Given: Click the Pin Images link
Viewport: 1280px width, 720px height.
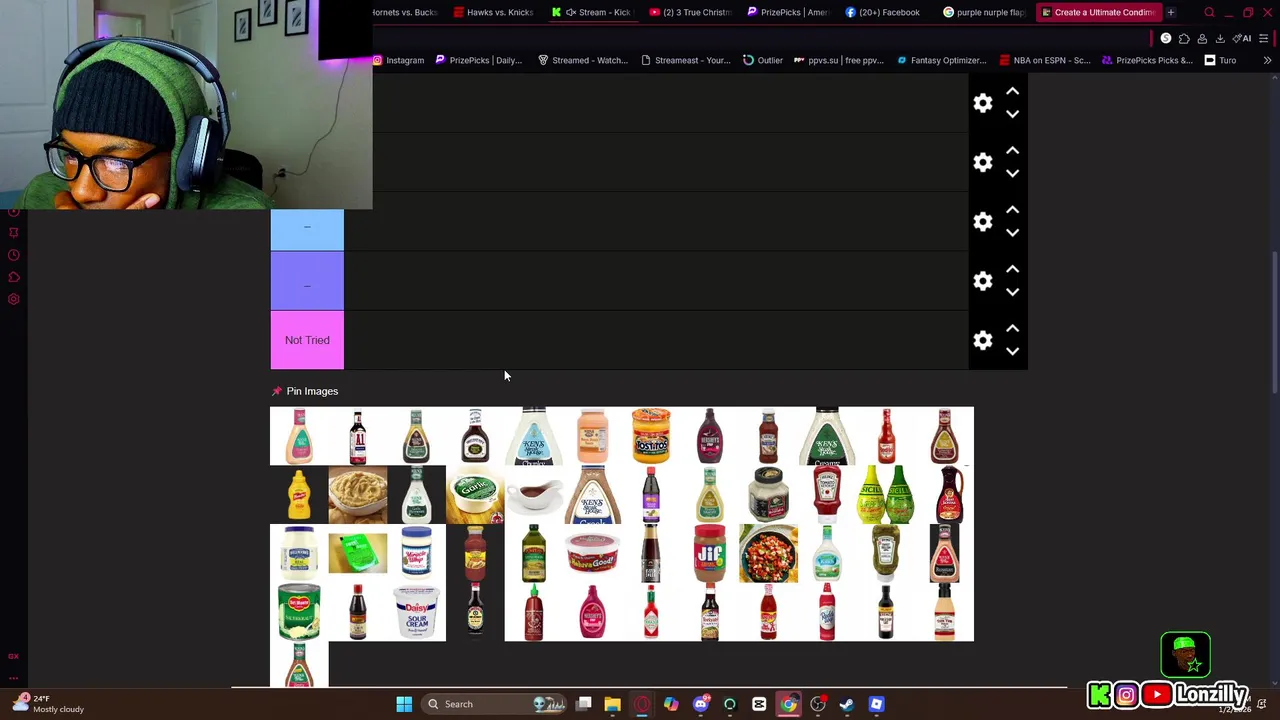Looking at the screenshot, I should (x=312, y=391).
